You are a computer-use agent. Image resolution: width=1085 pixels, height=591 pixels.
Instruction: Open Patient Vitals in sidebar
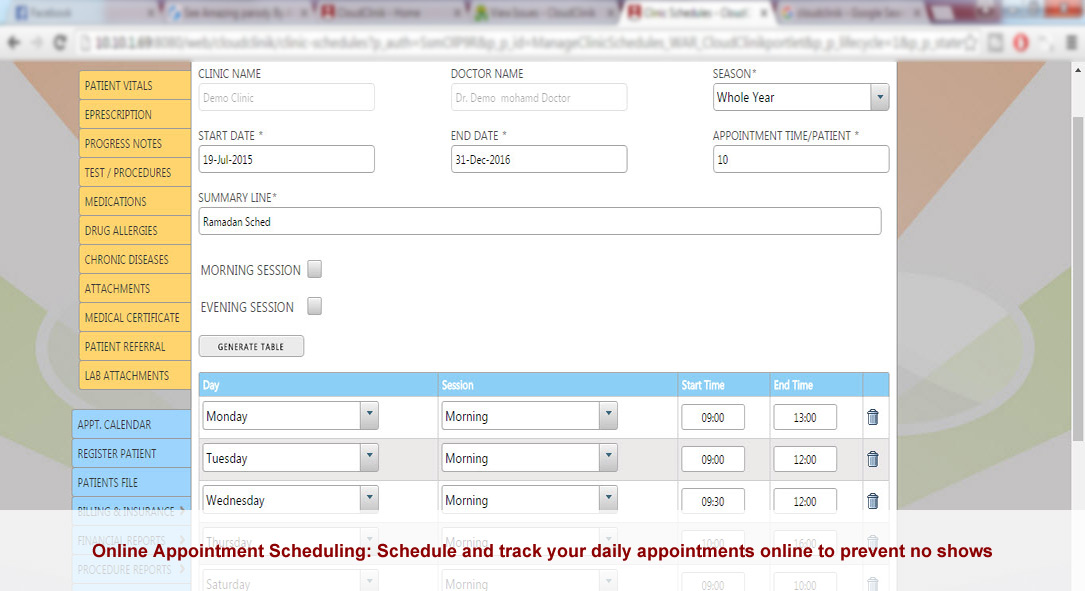tap(134, 86)
